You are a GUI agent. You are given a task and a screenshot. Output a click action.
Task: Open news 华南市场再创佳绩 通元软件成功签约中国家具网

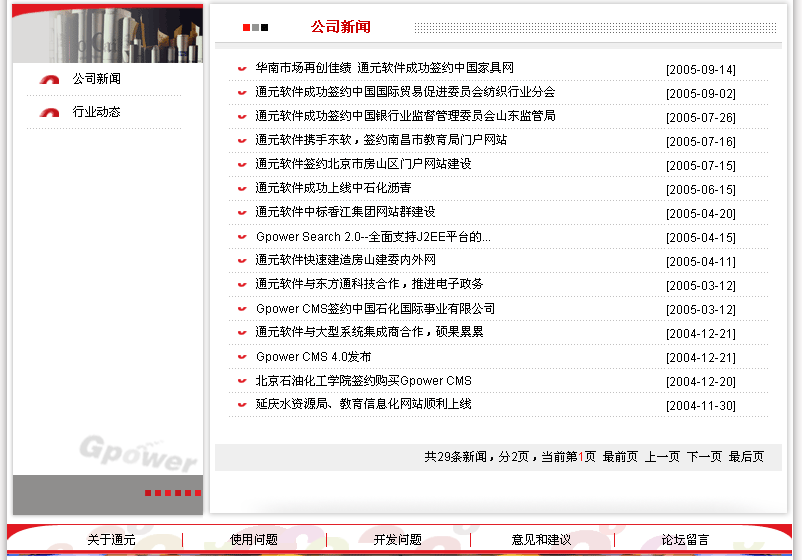coord(385,68)
